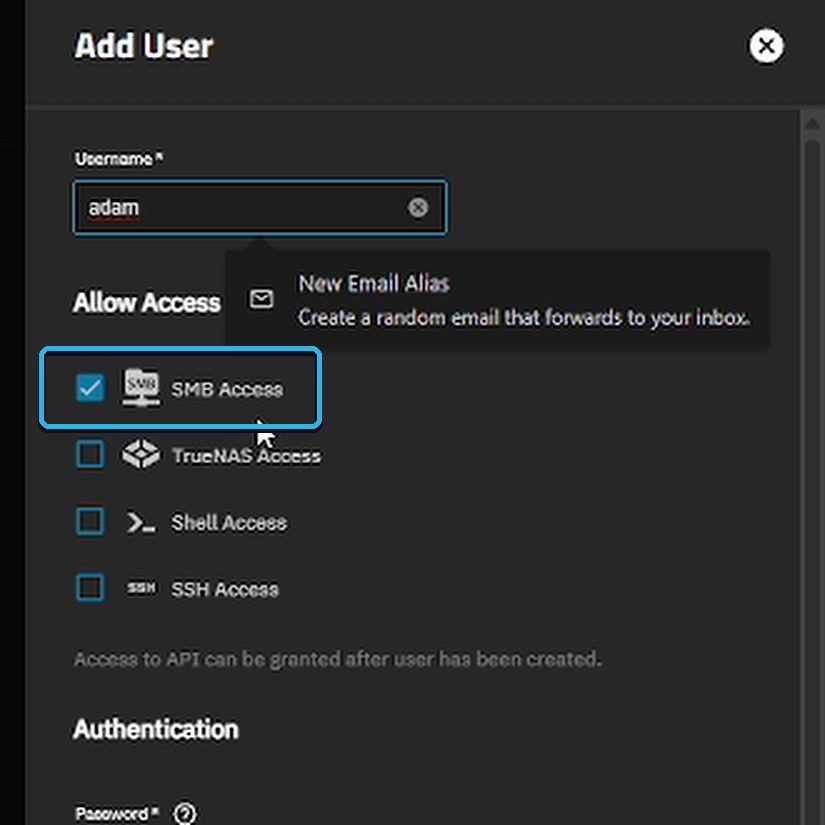Uncheck the SMB Access checkbox
Viewport: 825px width, 825px height.
pyautogui.click(x=90, y=388)
